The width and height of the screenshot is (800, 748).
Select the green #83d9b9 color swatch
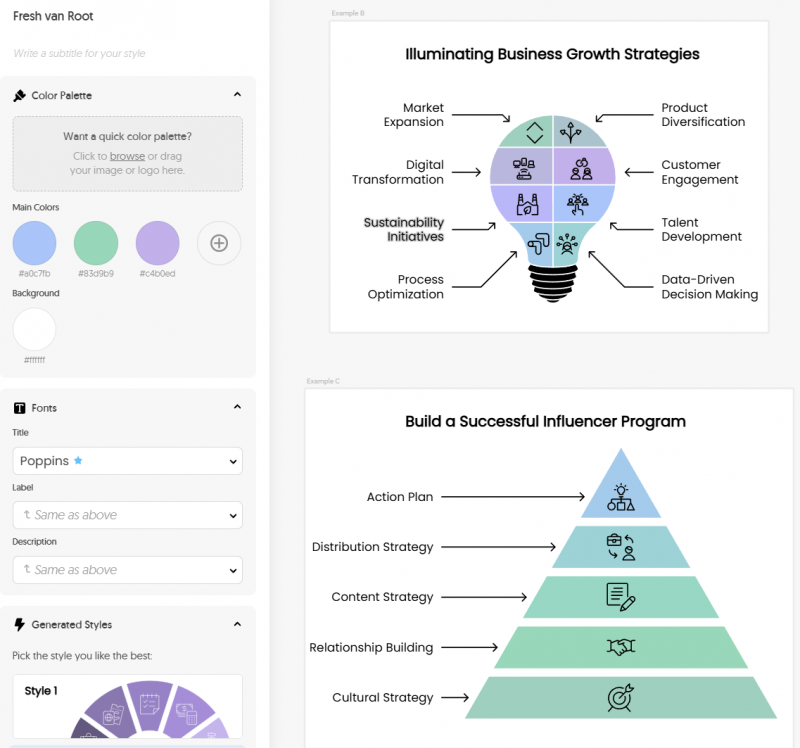click(x=96, y=243)
